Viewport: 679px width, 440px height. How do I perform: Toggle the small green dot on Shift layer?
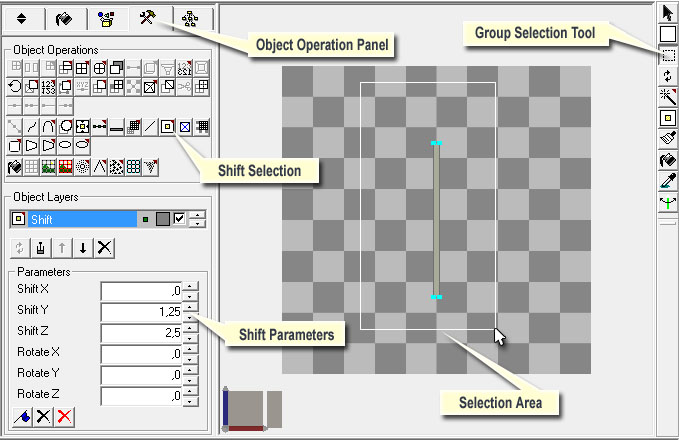point(146,219)
